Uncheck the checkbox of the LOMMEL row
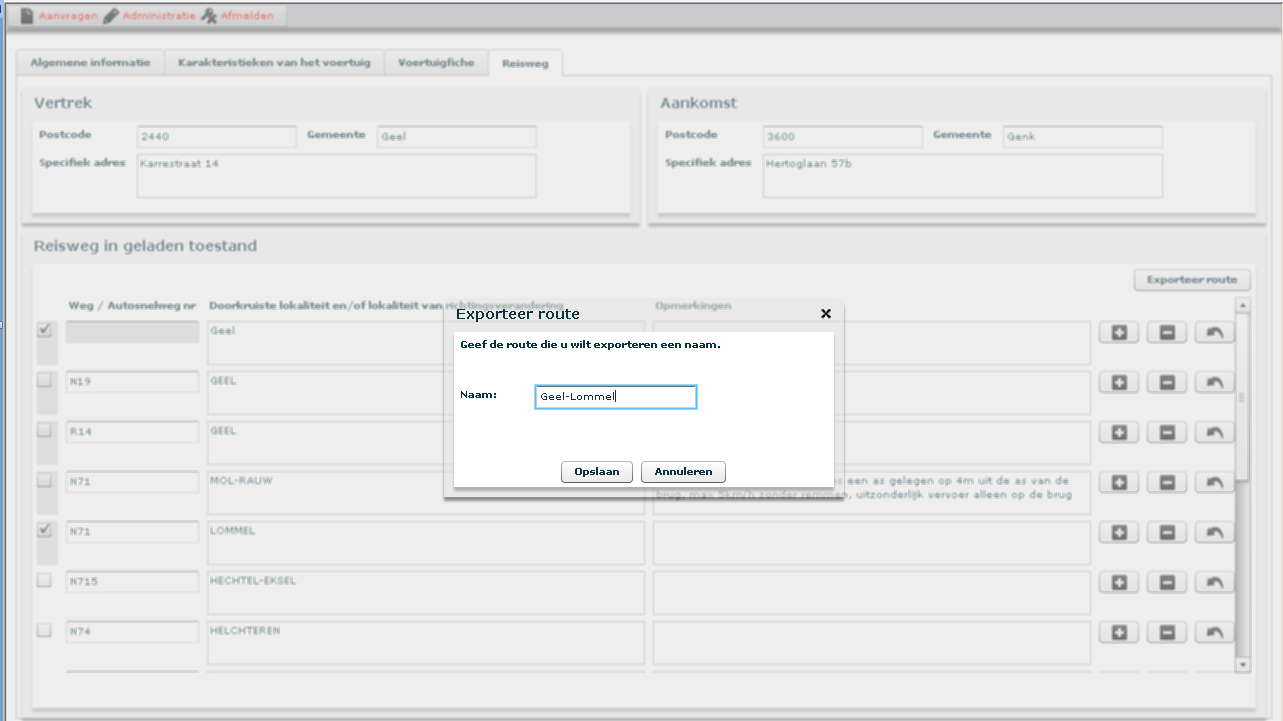This screenshot has width=1283, height=721. click(44, 530)
